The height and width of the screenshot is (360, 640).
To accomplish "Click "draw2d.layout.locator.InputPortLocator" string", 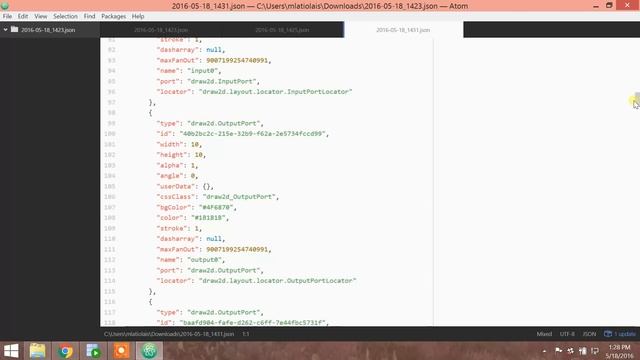I will pos(276,92).
